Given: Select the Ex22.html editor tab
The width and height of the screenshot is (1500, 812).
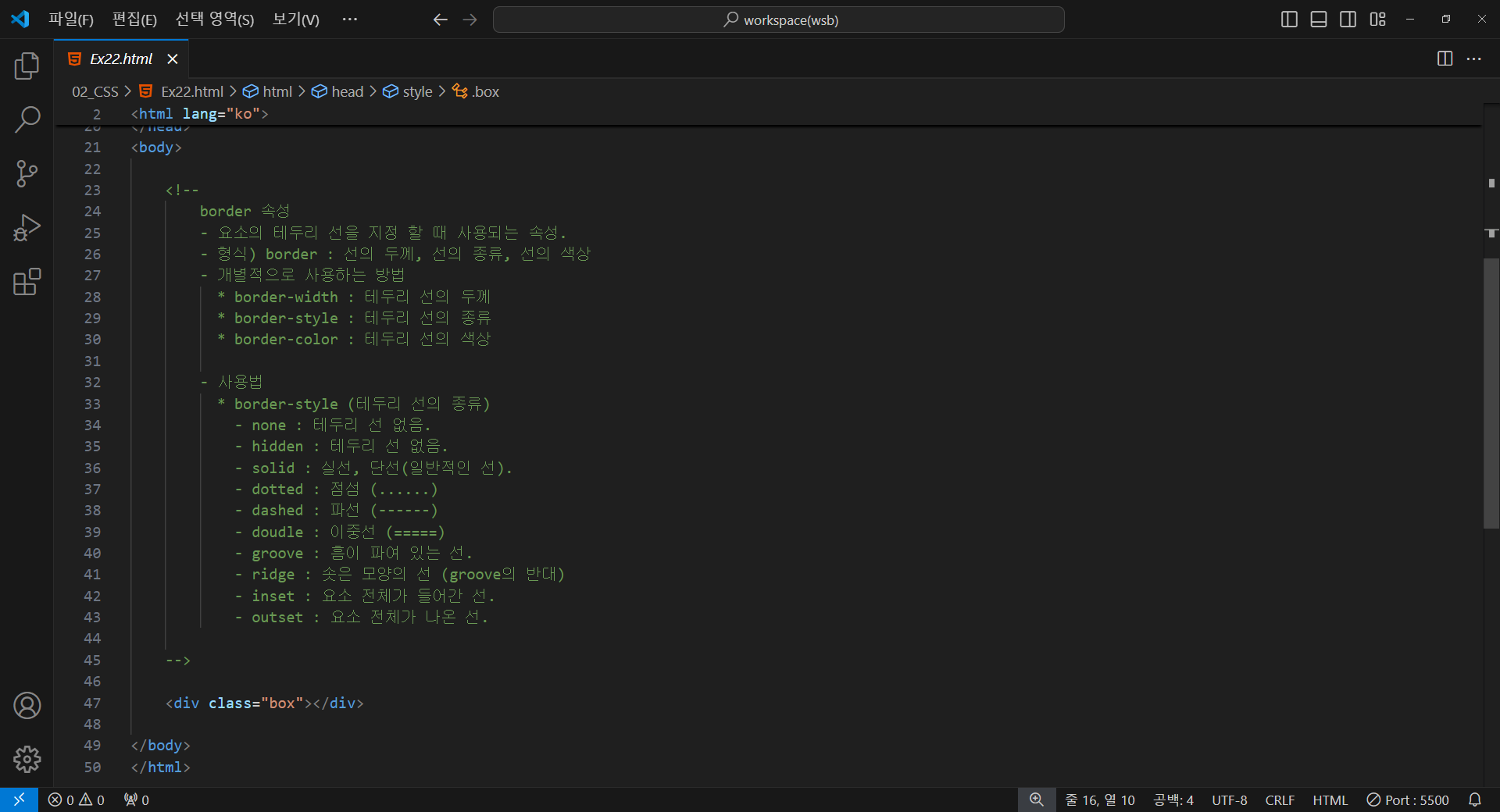Looking at the screenshot, I should point(120,59).
